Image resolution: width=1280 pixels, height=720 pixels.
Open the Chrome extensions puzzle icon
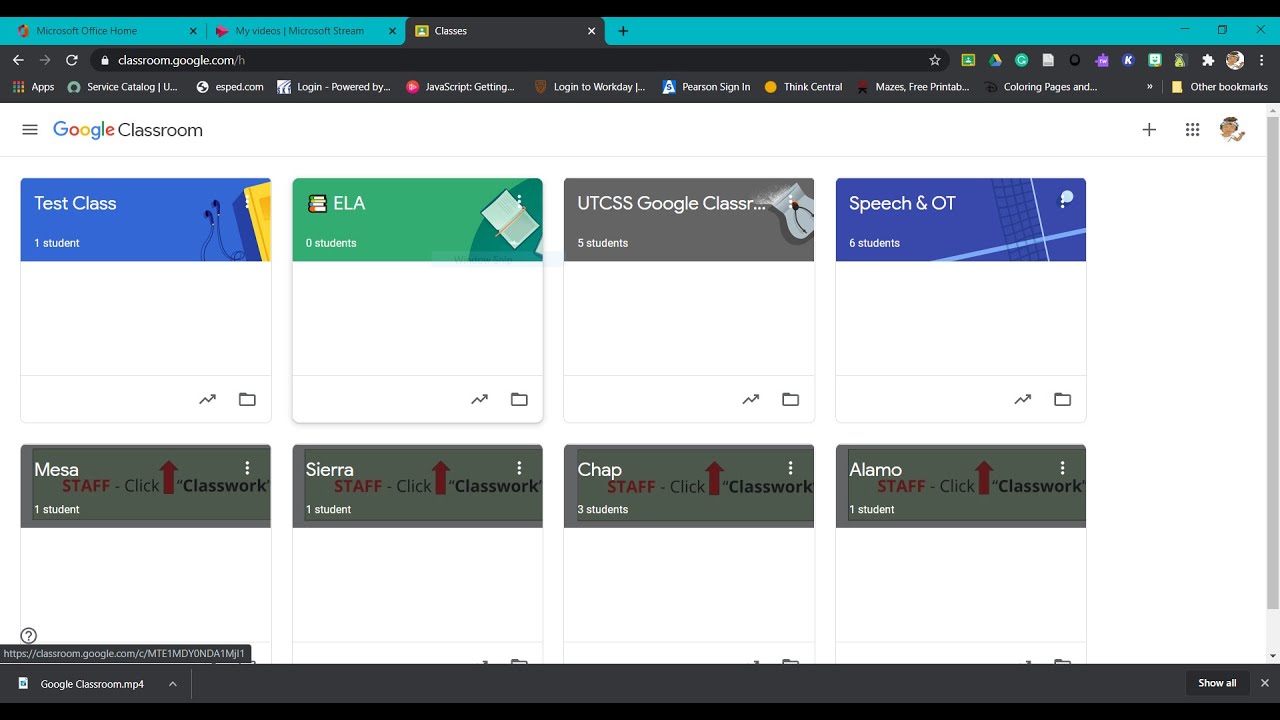[1208, 60]
